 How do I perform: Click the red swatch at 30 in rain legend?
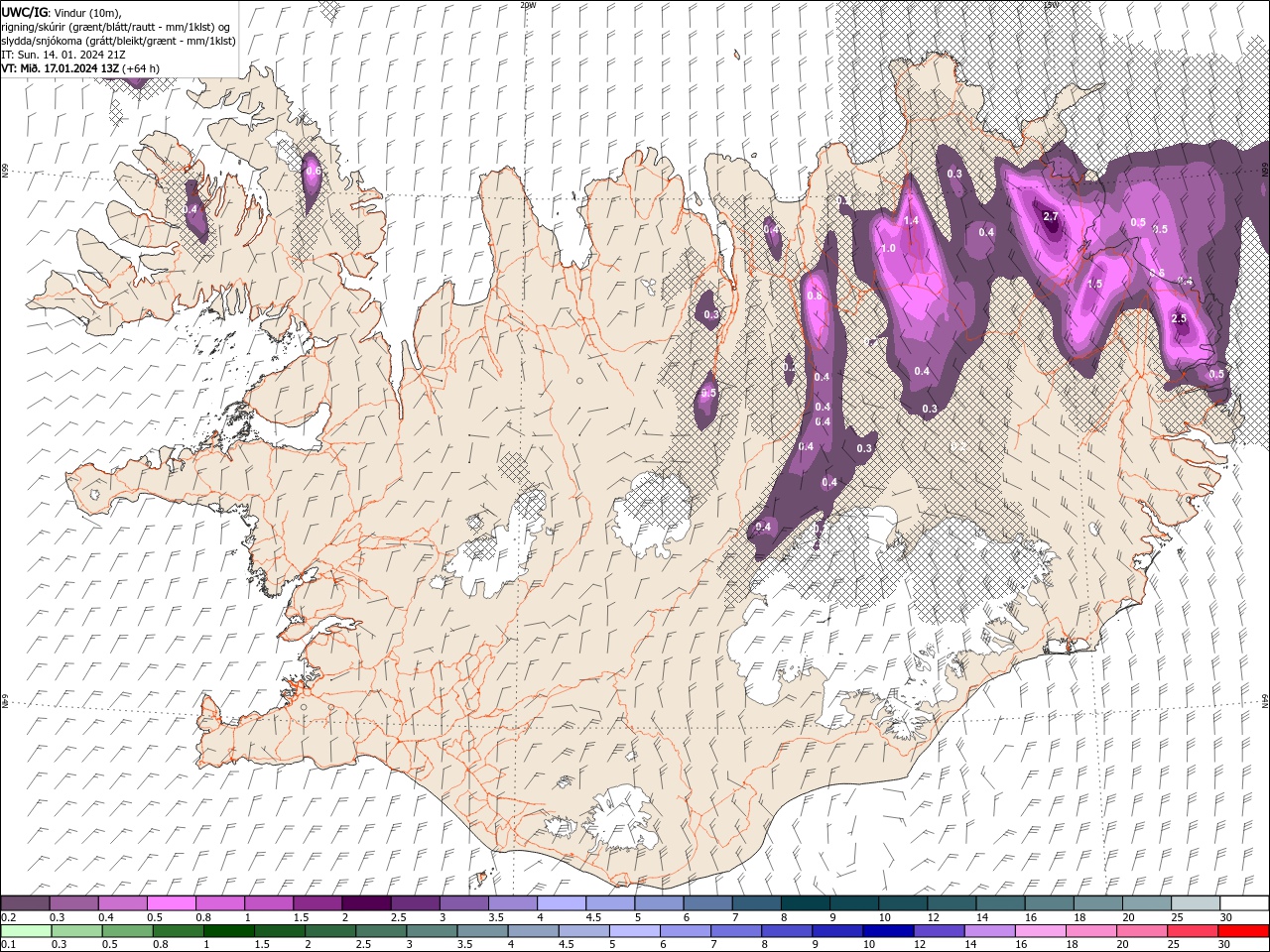click(x=1242, y=931)
